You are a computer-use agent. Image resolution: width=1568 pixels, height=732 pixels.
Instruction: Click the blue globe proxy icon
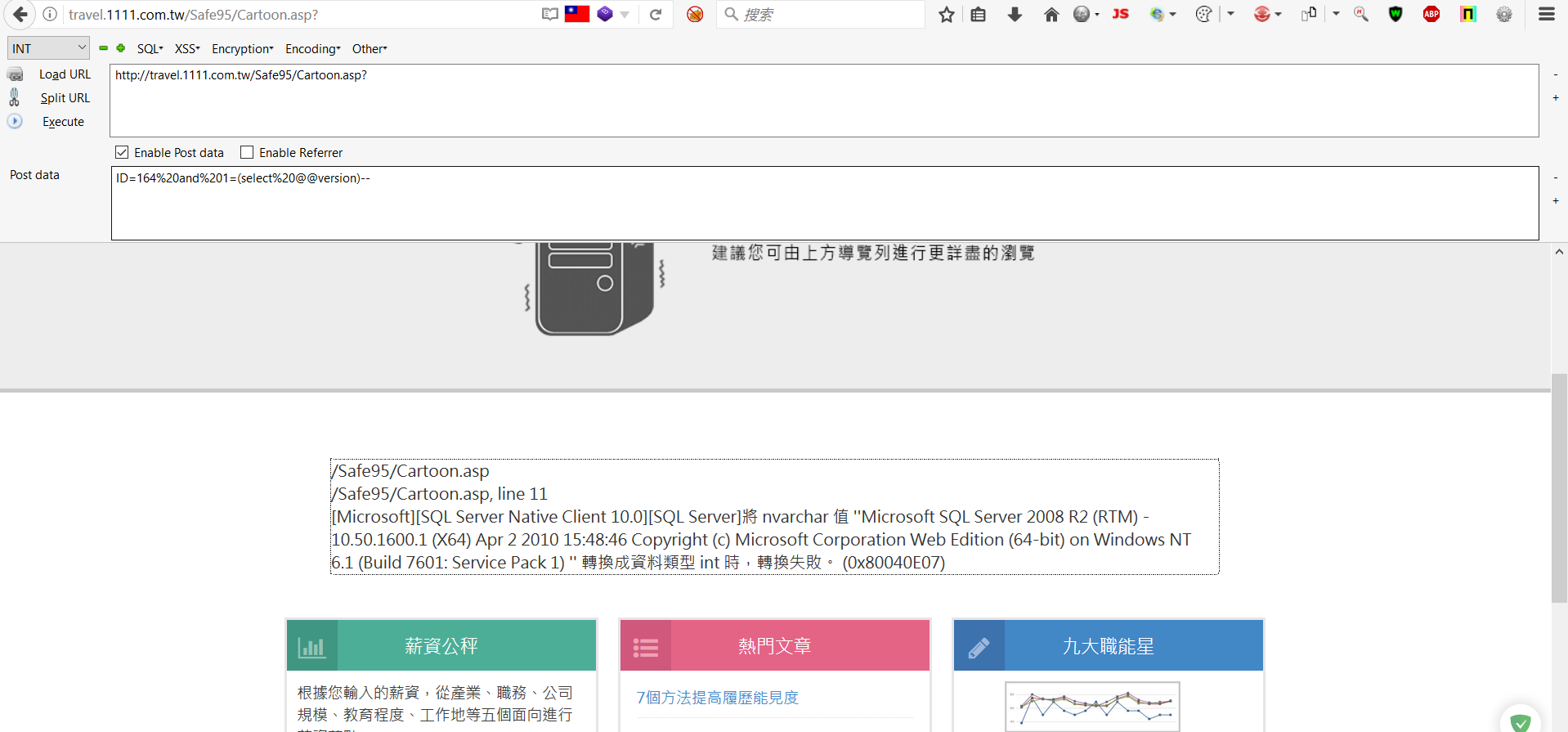click(x=1157, y=14)
